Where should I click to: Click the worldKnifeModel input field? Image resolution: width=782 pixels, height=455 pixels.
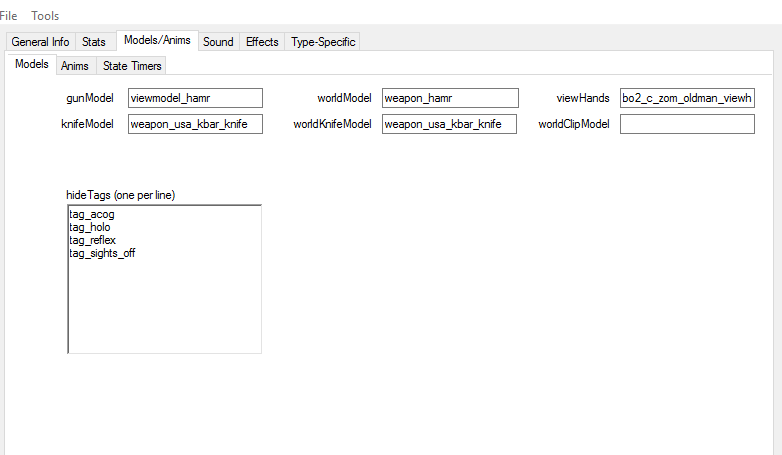449,124
